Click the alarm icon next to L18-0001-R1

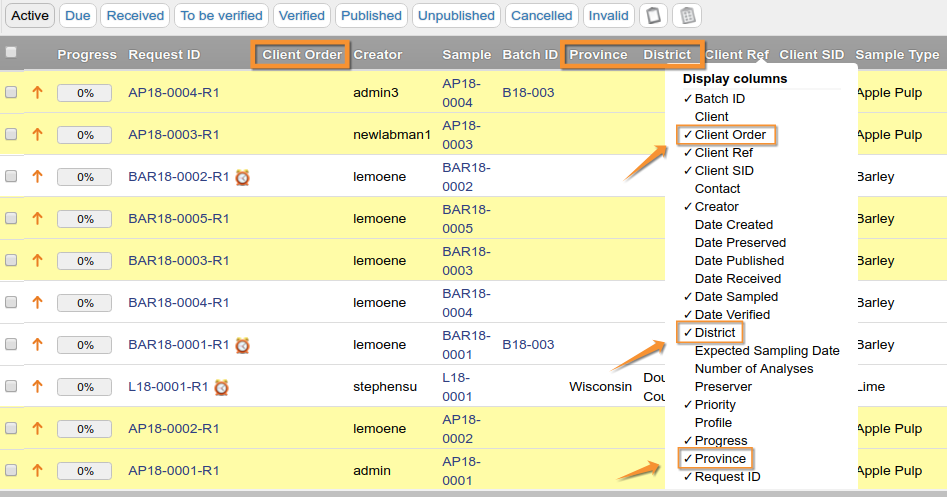click(x=221, y=387)
